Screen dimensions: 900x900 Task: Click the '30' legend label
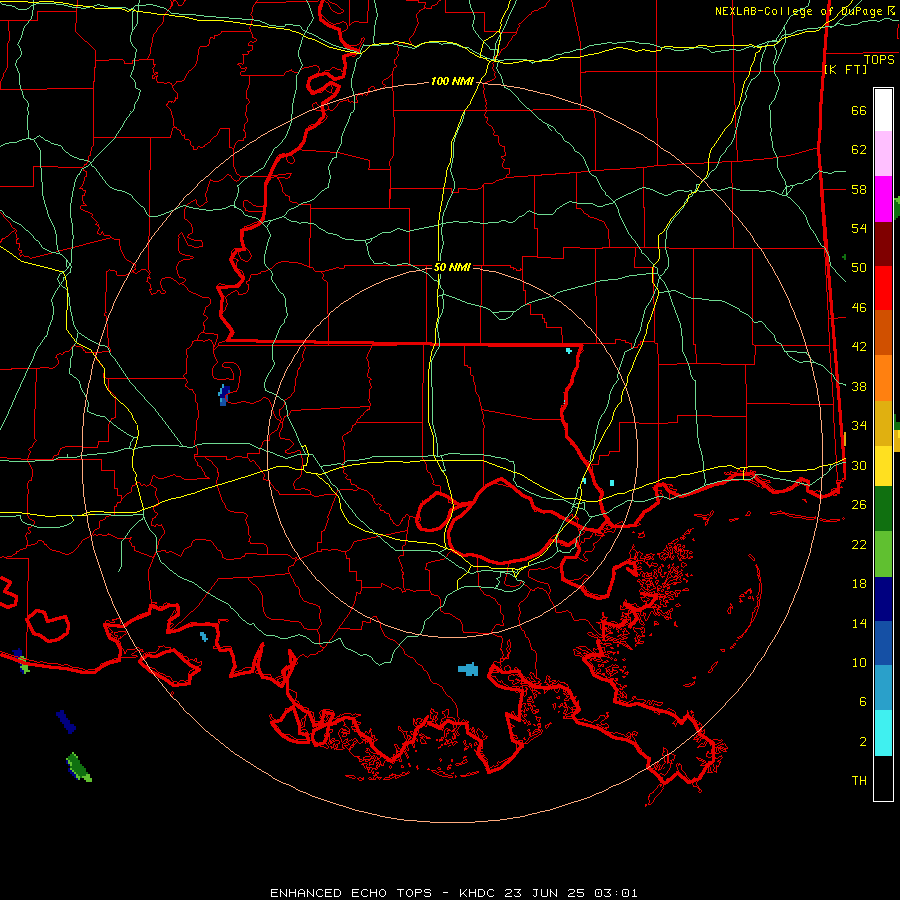click(x=859, y=465)
